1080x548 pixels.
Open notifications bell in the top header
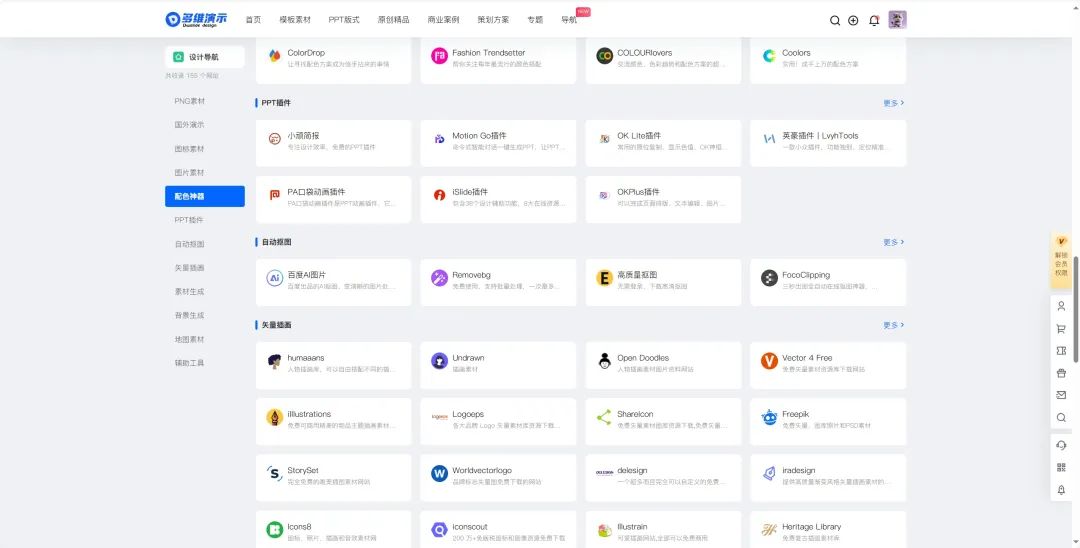[x=874, y=20]
